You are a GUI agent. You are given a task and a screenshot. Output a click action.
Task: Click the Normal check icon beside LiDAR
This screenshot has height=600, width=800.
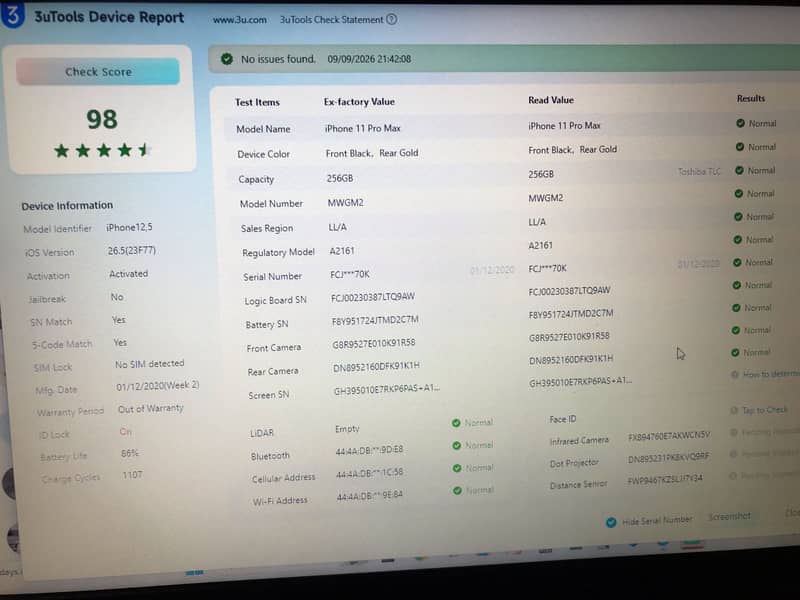coord(456,423)
